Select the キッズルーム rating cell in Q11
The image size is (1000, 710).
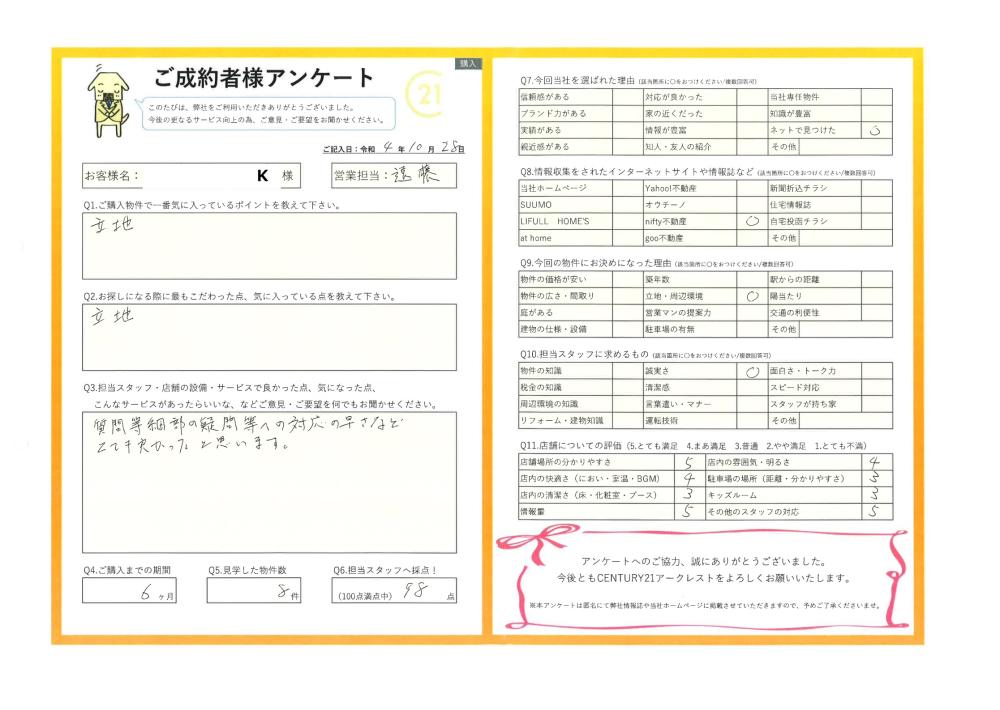pos(875,495)
